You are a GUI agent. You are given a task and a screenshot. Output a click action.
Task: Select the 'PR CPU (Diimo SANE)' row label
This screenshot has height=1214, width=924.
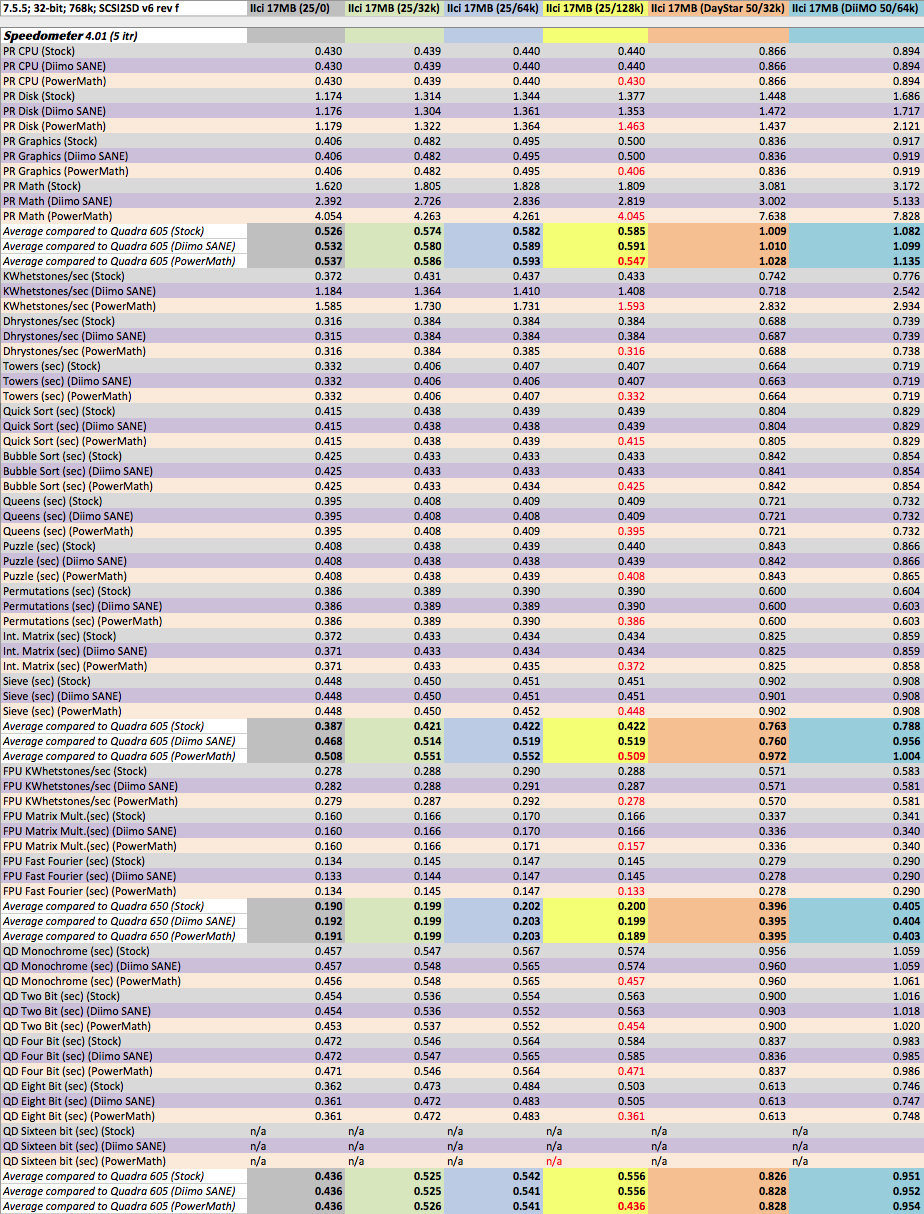pos(53,65)
